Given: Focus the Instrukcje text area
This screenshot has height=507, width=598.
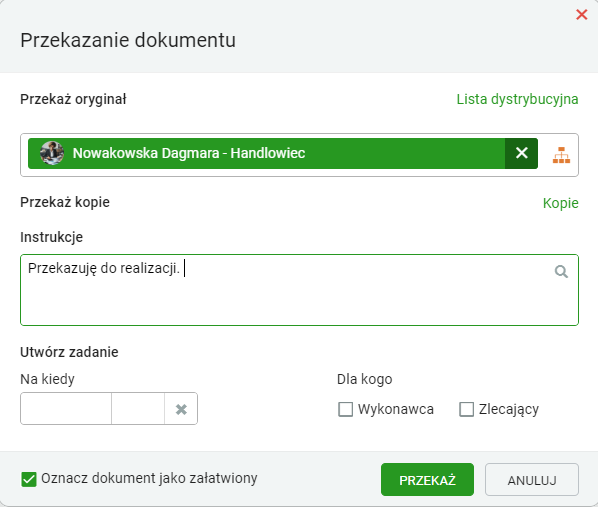Looking at the screenshot, I should (x=299, y=290).
